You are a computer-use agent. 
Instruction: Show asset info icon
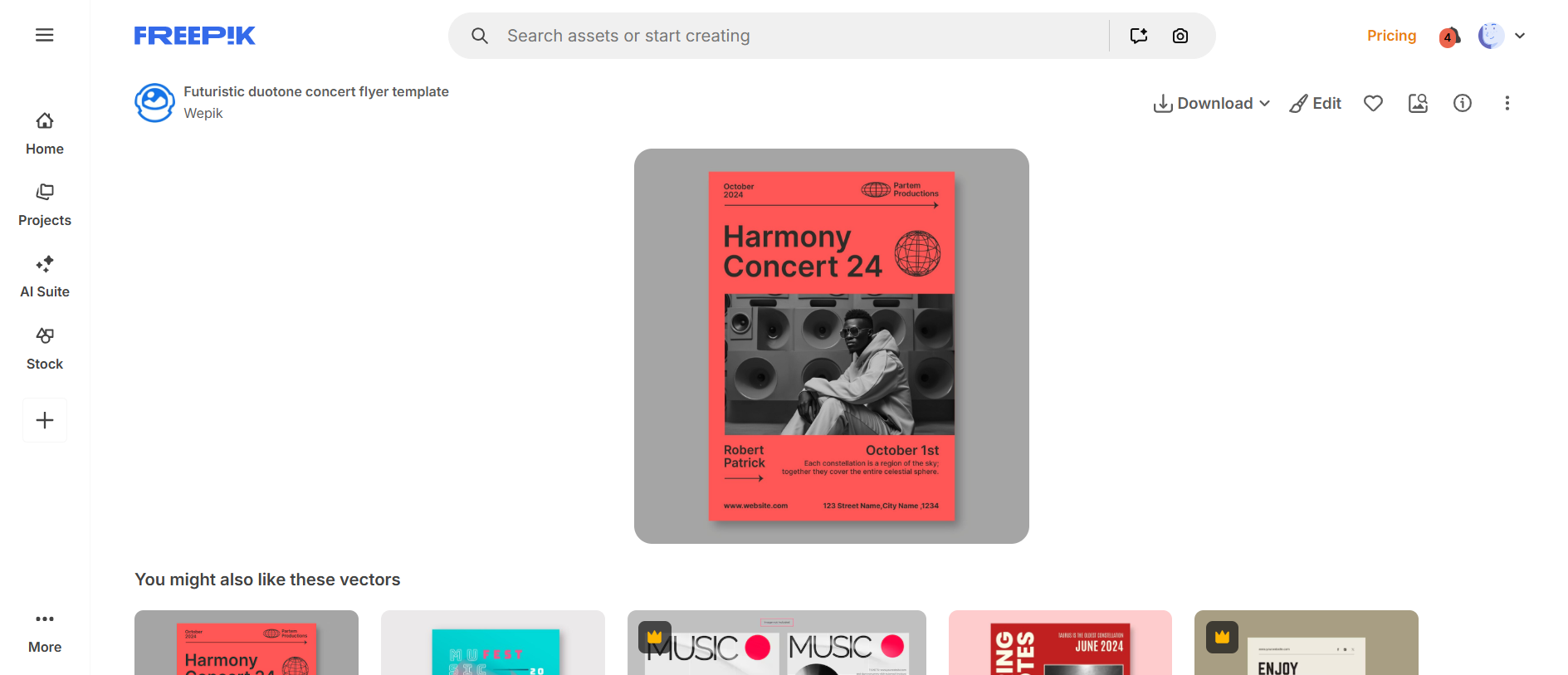pyautogui.click(x=1463, y=103)
